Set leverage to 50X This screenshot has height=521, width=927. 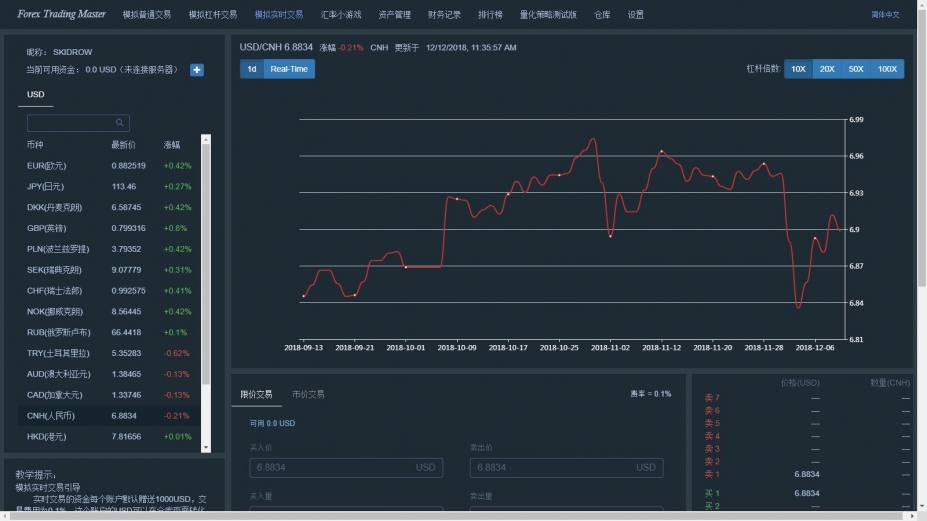coord(856,69)
